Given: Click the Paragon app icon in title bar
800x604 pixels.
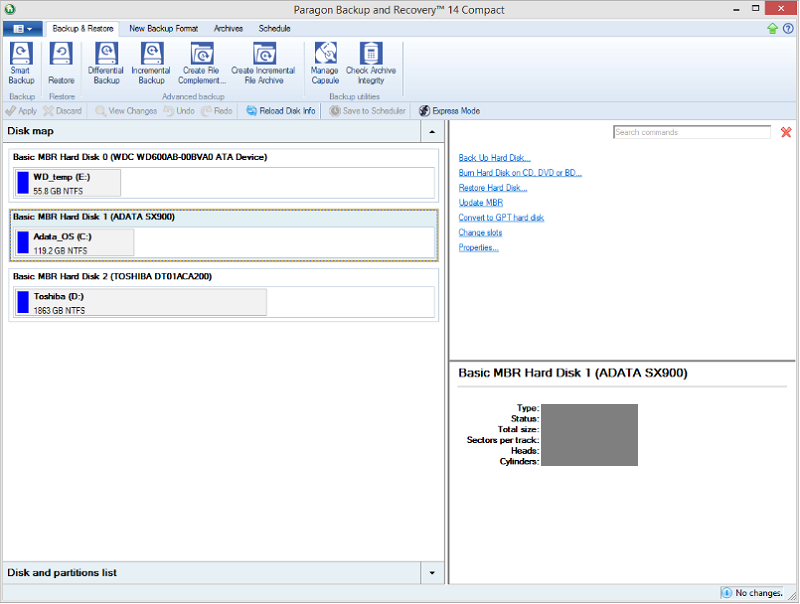Looking at the screenshot, I should click(10, 9).
